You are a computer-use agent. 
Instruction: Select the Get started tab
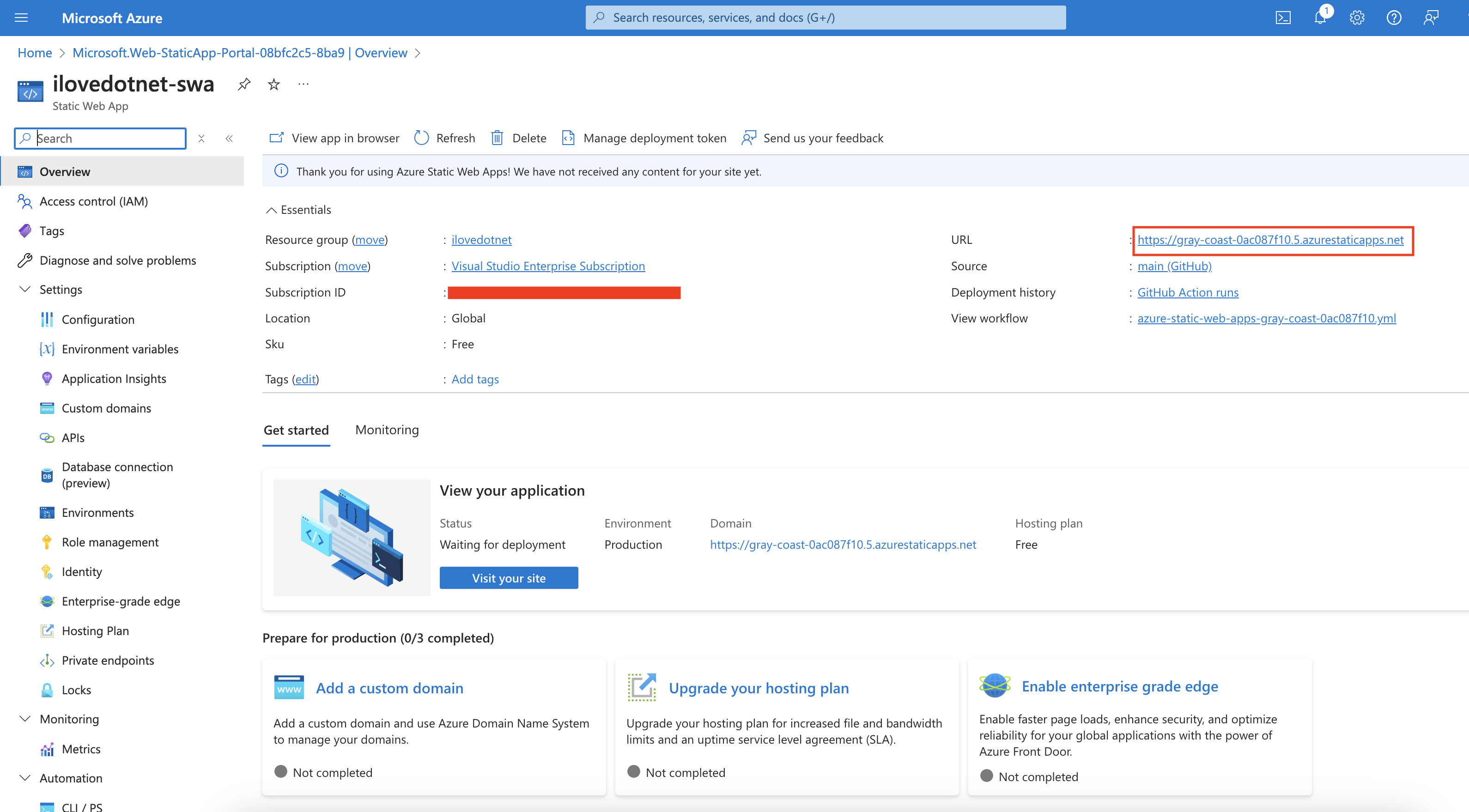(x=296, y=430)
